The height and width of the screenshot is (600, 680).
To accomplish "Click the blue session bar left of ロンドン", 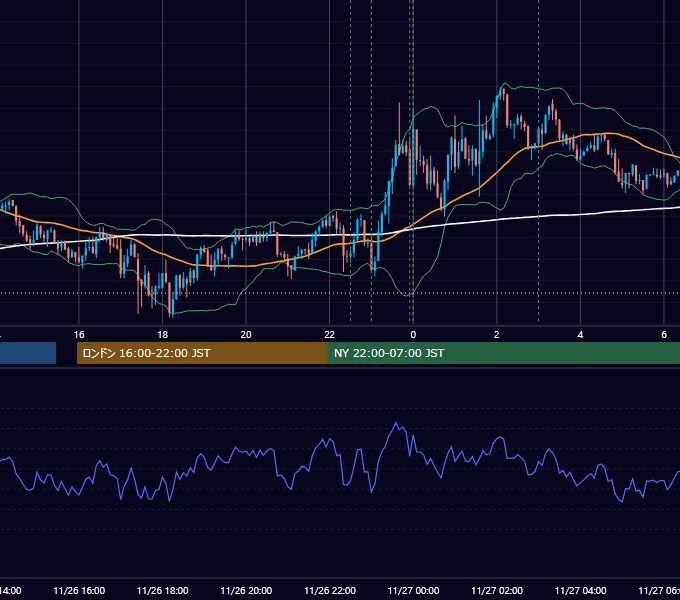I will pyautogui.click(x=28, y=353).
